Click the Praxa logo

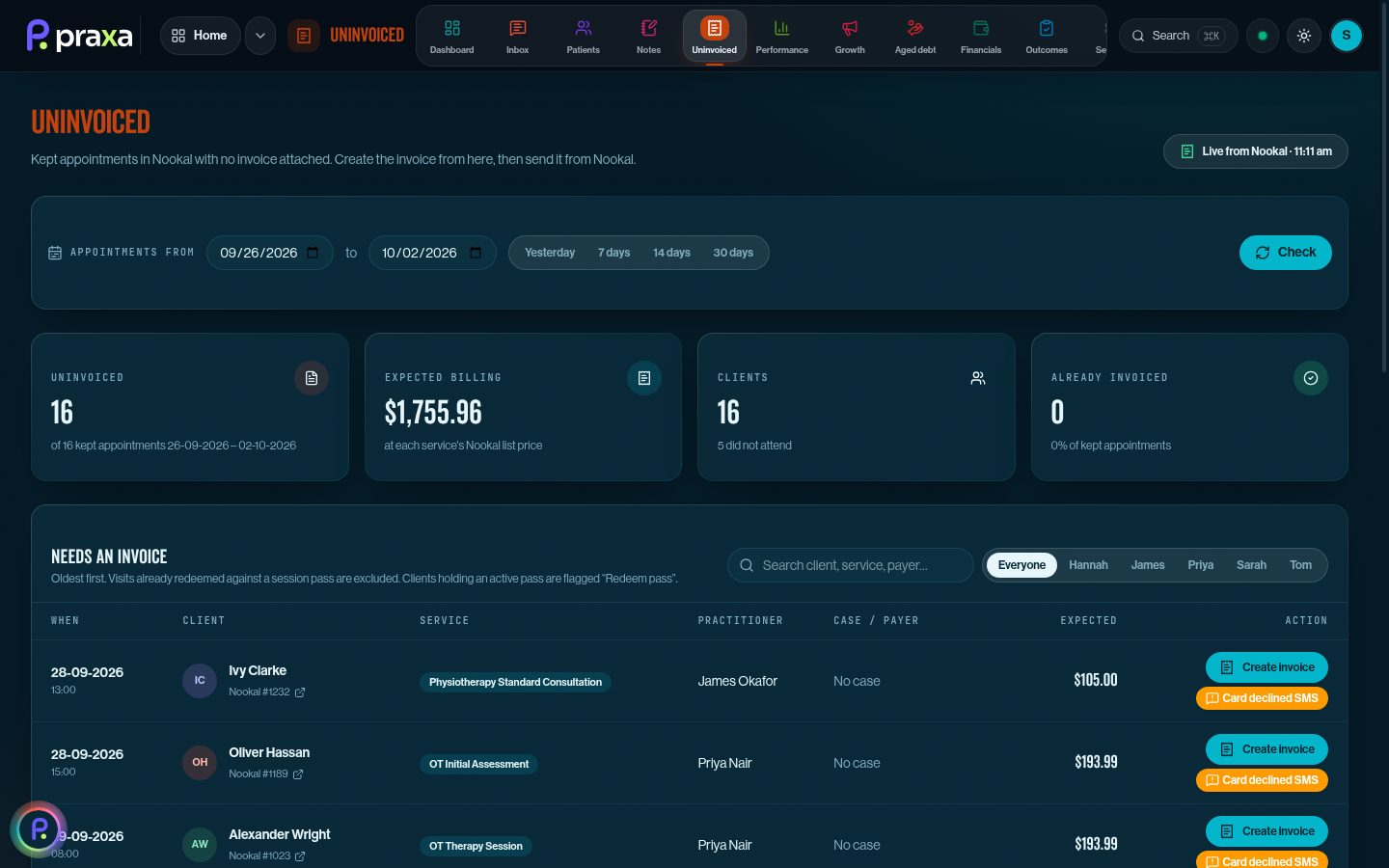[80, 36]
